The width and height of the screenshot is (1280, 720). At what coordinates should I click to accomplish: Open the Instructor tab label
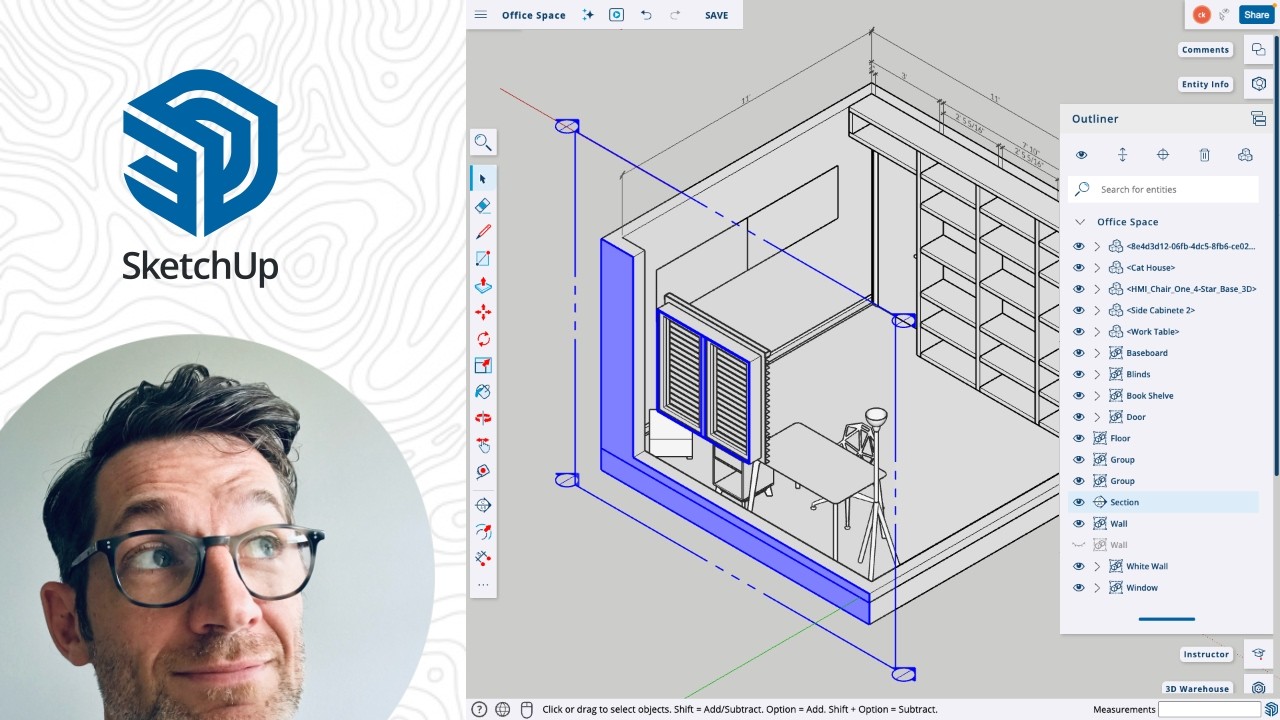[x=1206, y=654]
